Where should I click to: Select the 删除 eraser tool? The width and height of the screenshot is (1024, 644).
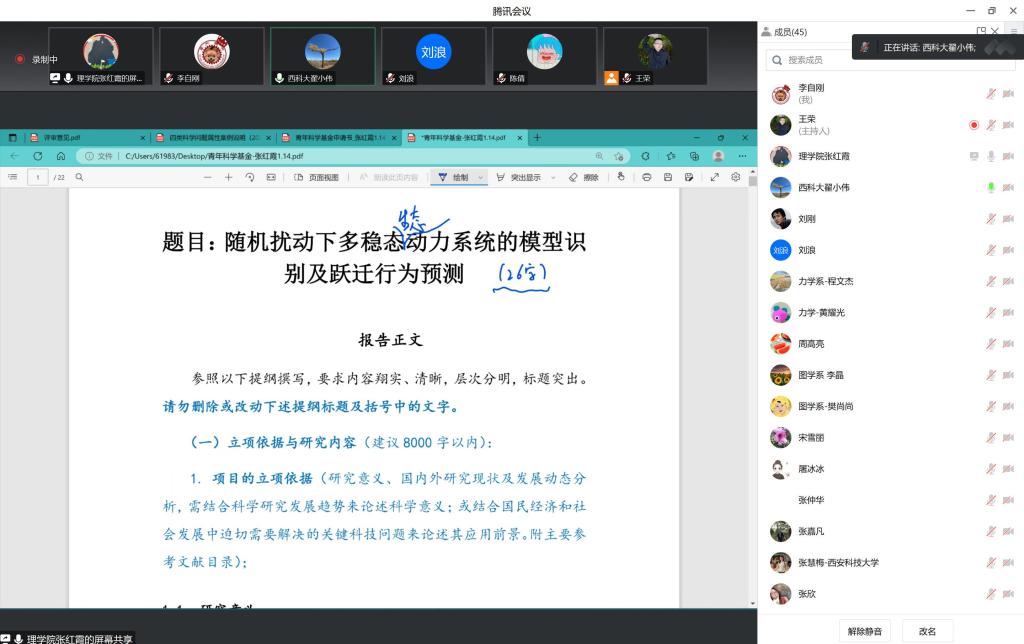point(584,177)
